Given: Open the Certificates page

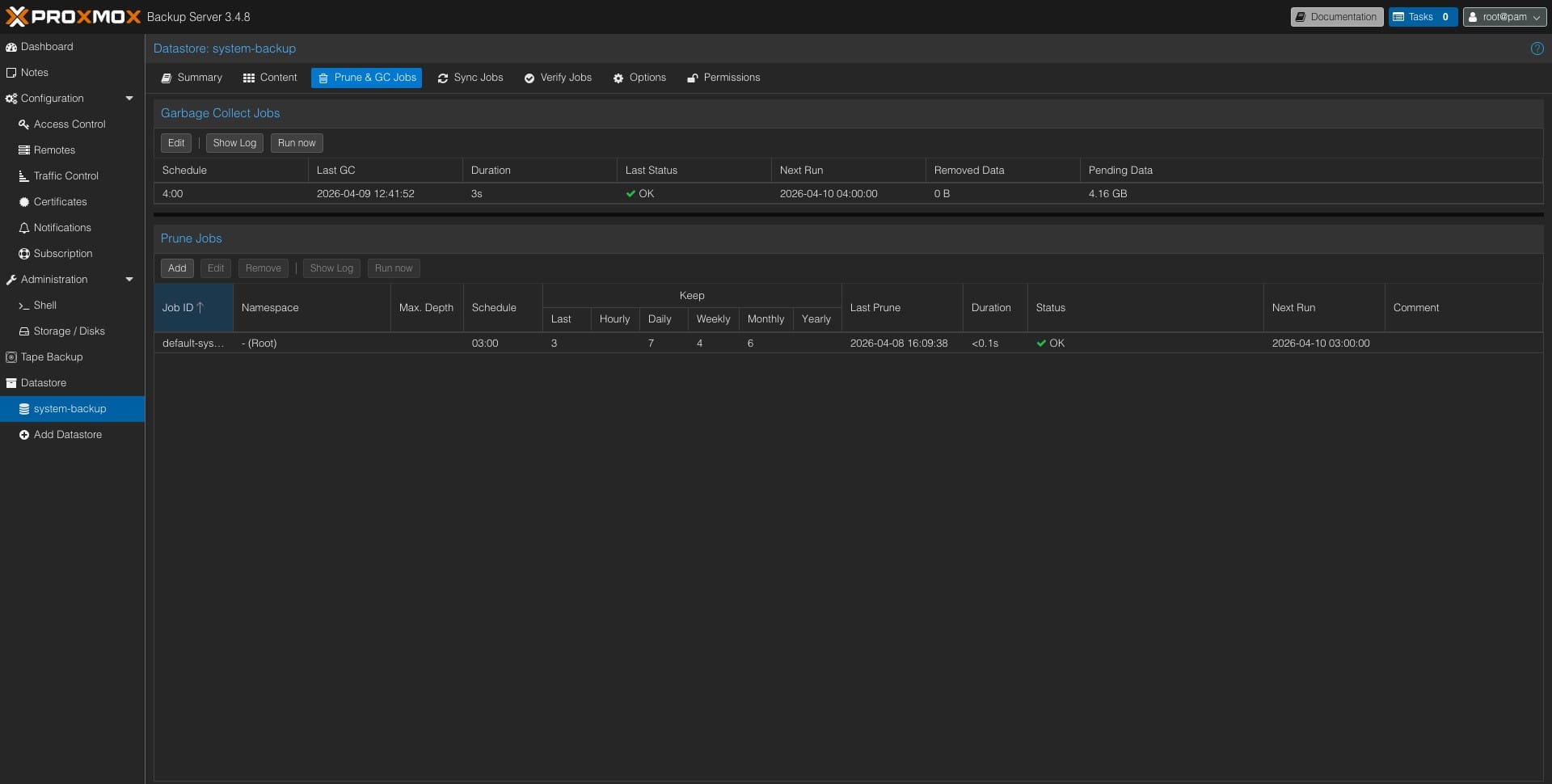Looking at the screenshot, I should [x=60, y=202].
